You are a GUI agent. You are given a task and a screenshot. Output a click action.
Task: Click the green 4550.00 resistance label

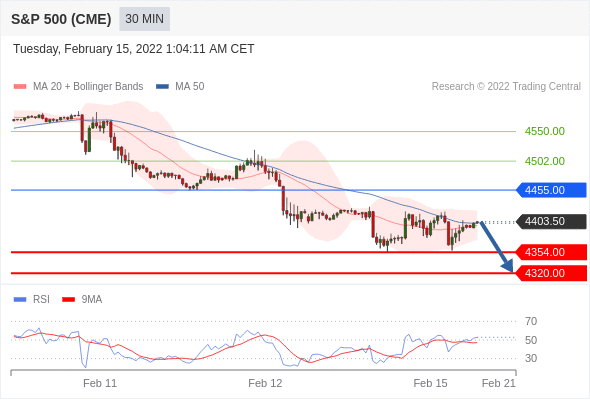tap(544, 131)
